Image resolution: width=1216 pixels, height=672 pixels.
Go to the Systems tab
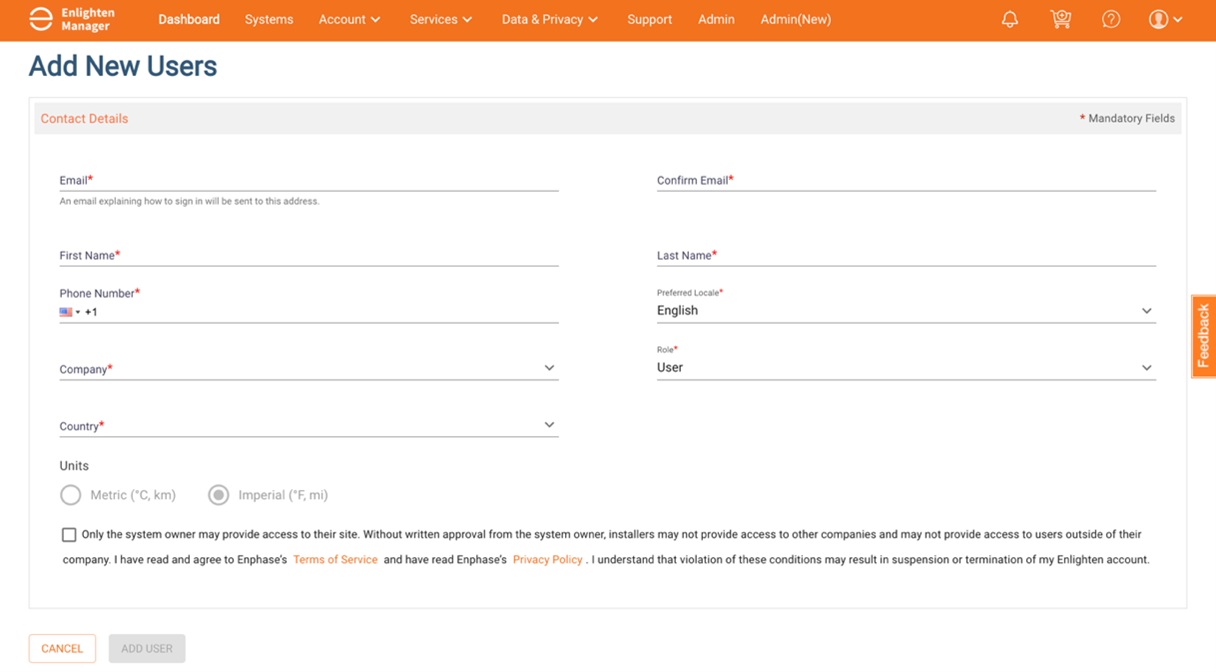269,19
